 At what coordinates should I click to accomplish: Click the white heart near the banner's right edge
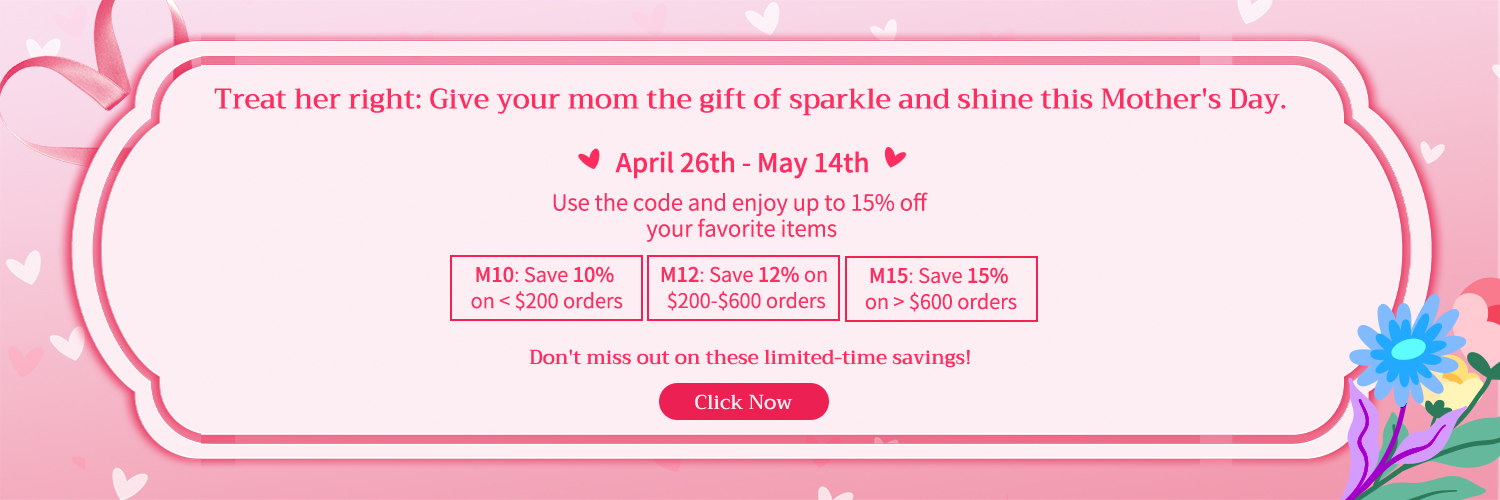1433,152
